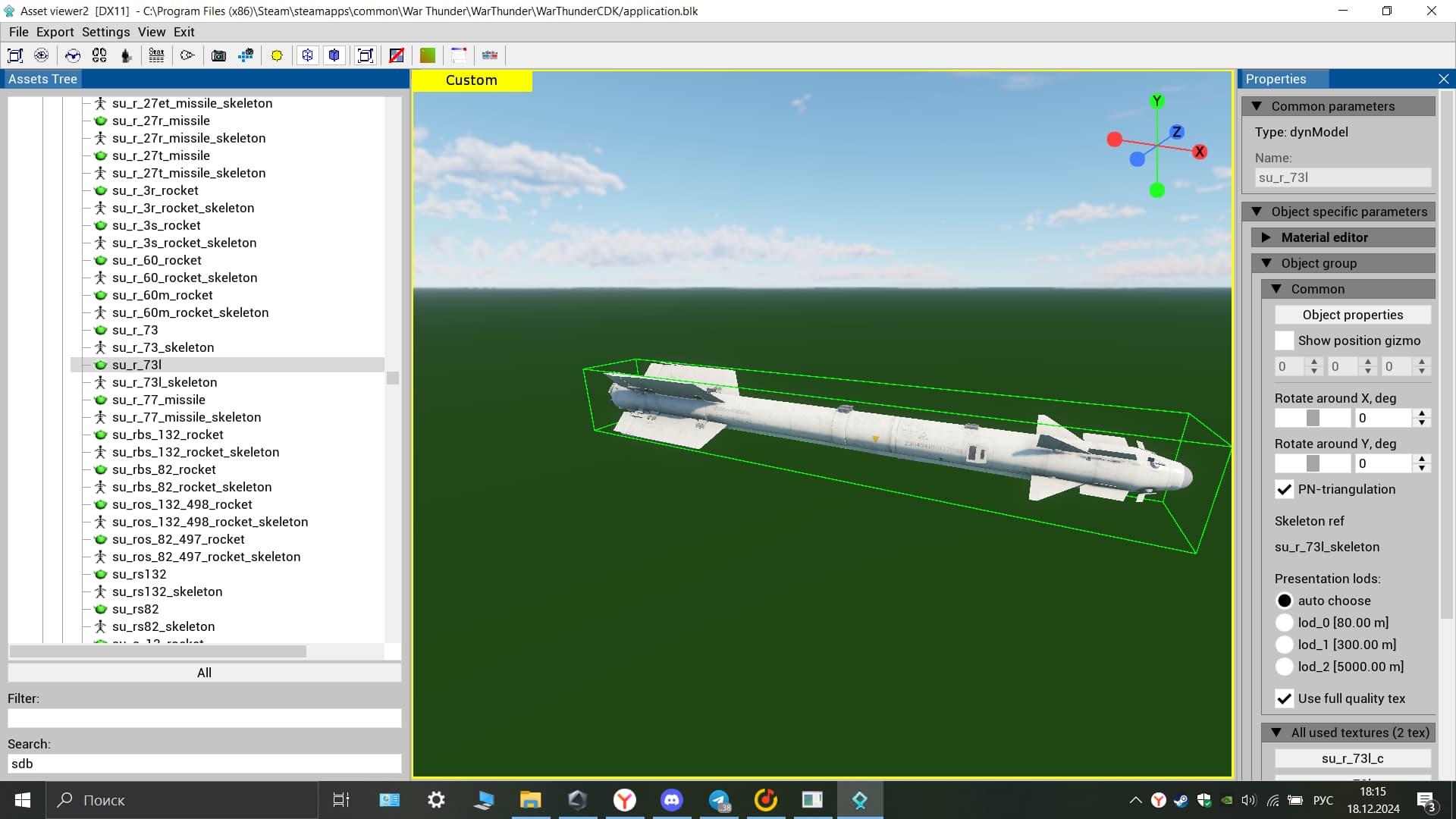
Task: Close the Properties panel with the X
Action: point(1444,79)
